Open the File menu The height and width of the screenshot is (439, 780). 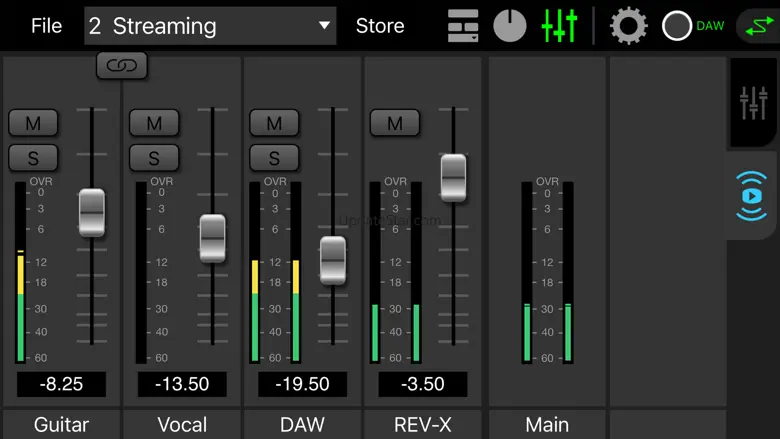(x=46, y=26)
